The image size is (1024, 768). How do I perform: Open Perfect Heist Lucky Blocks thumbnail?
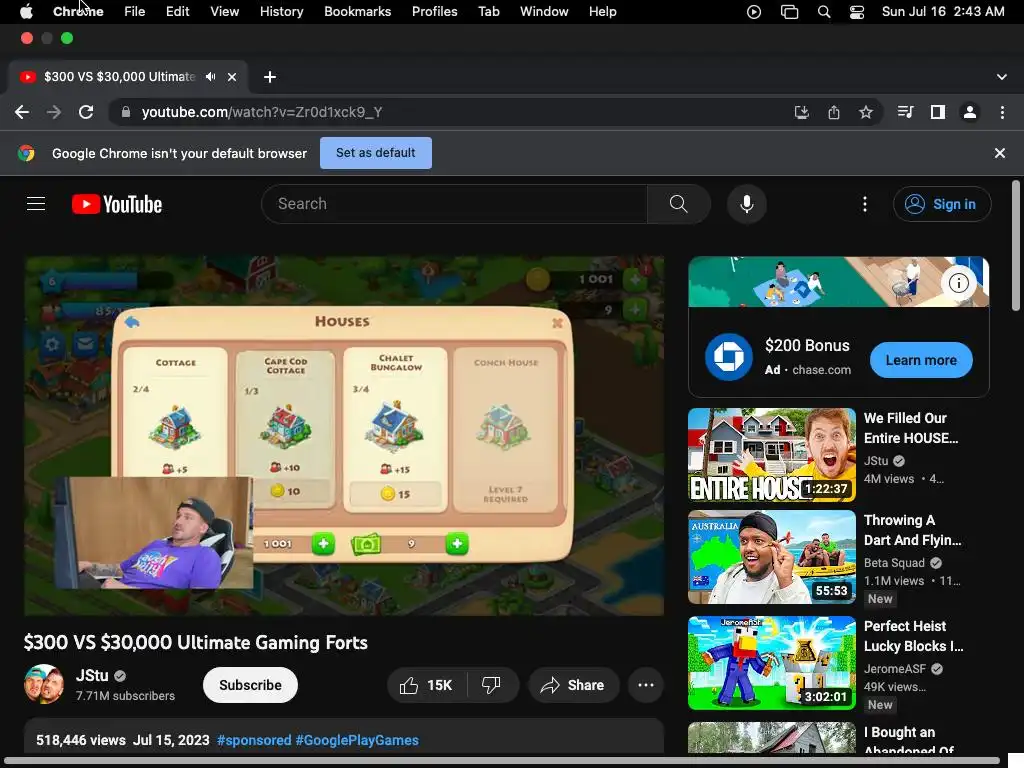pyautogui.click(x=771, y=663)
